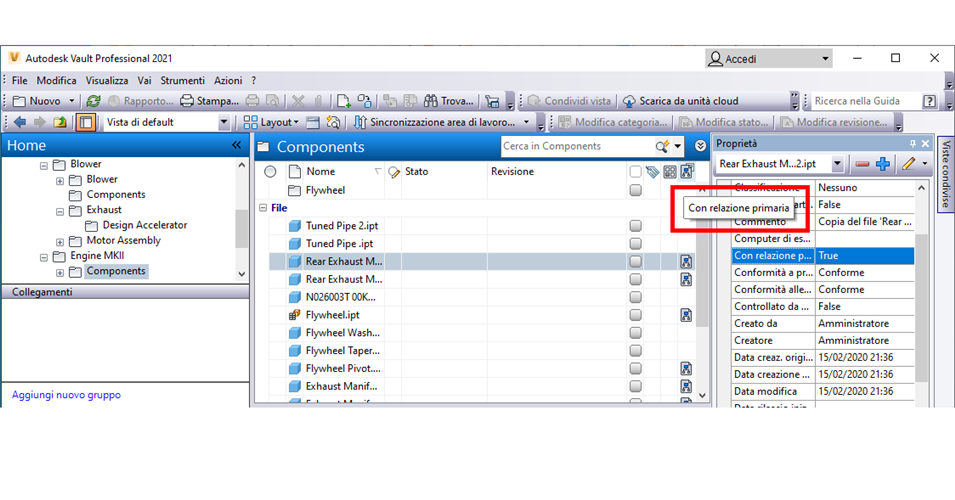Click the primary relation column header icon

tap(687, 172)
